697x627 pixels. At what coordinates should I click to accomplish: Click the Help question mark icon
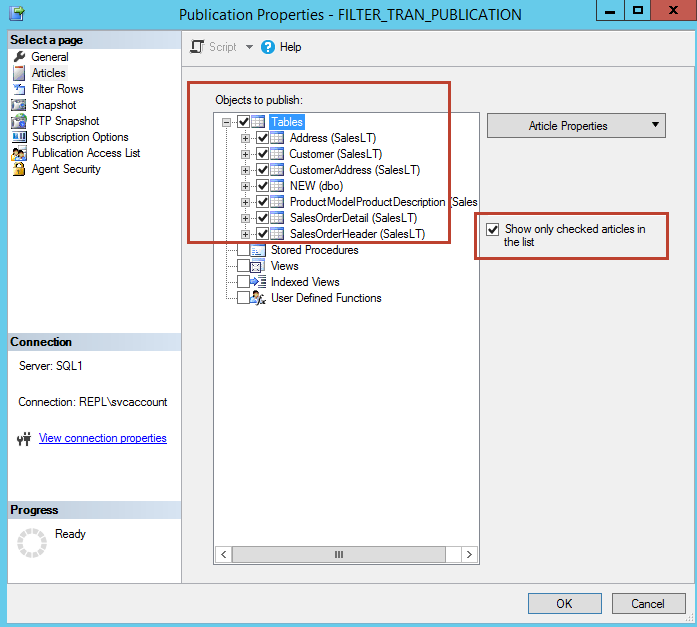[267, 47]
